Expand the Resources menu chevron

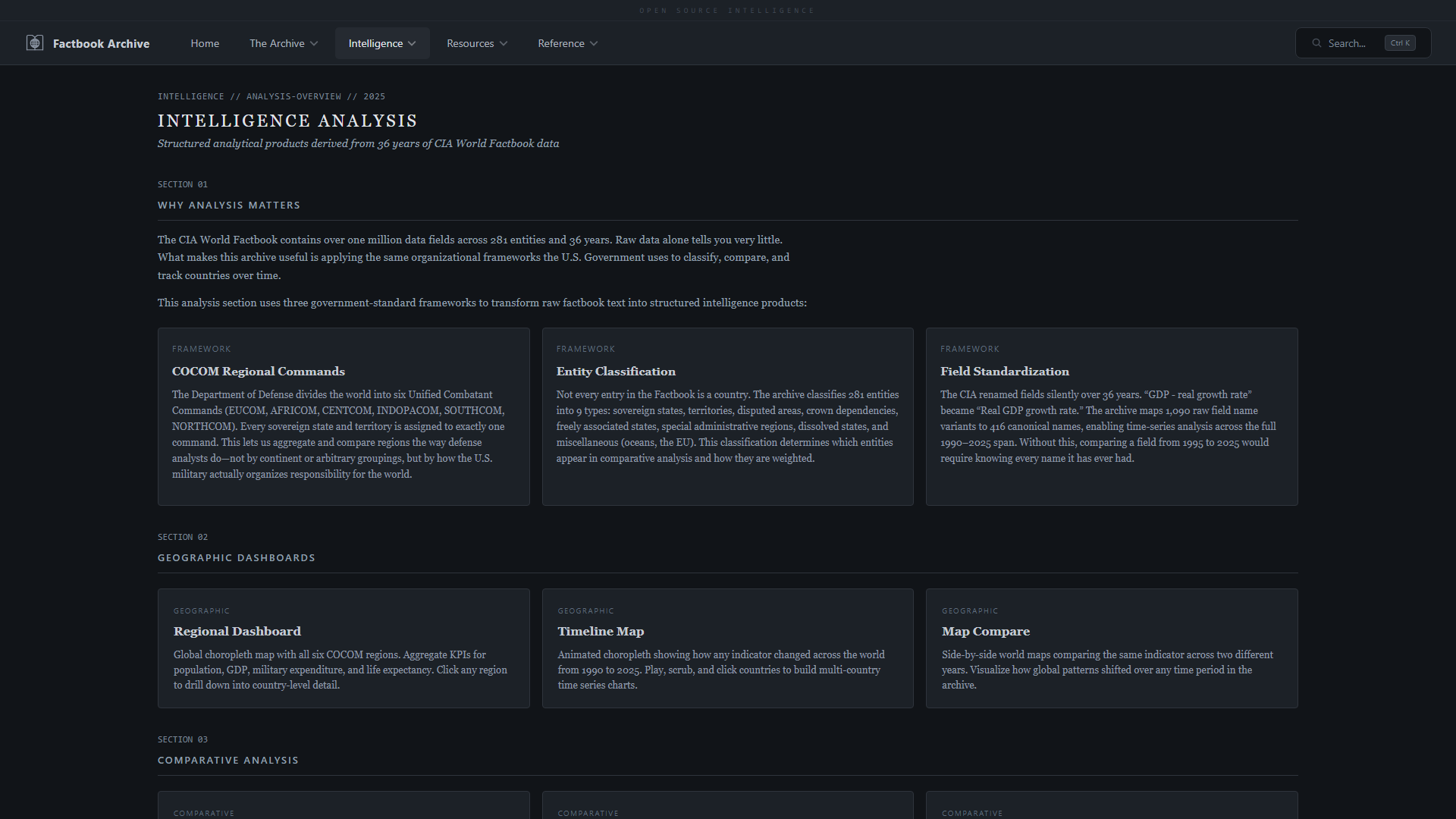[x=504, y=44]
